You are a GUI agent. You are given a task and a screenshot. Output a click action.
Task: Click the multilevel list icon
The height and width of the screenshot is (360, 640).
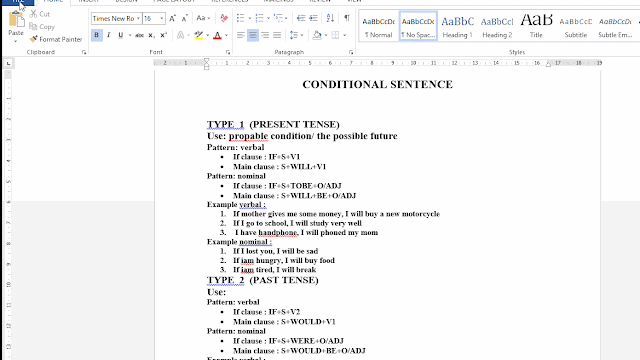pos(278,18)
